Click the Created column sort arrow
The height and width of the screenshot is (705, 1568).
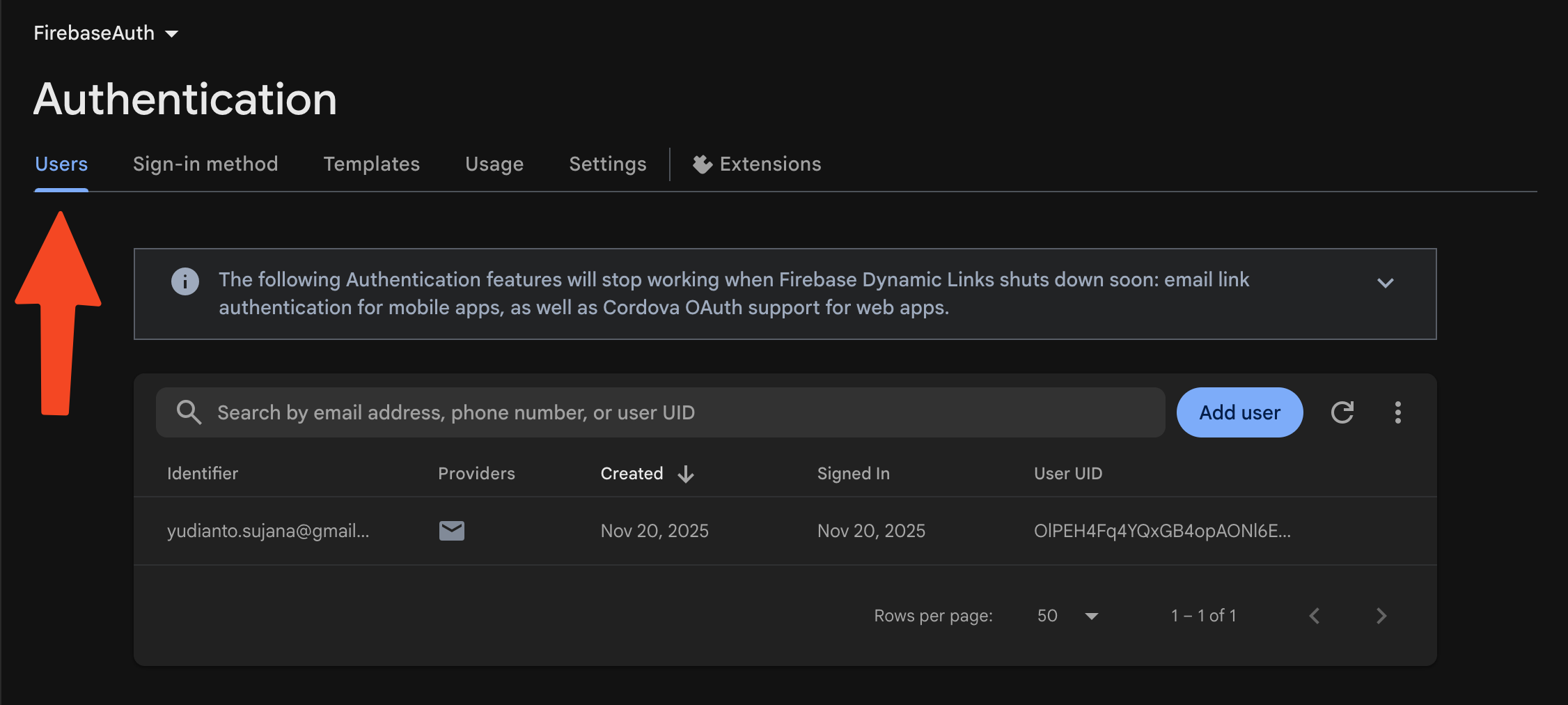686,474
